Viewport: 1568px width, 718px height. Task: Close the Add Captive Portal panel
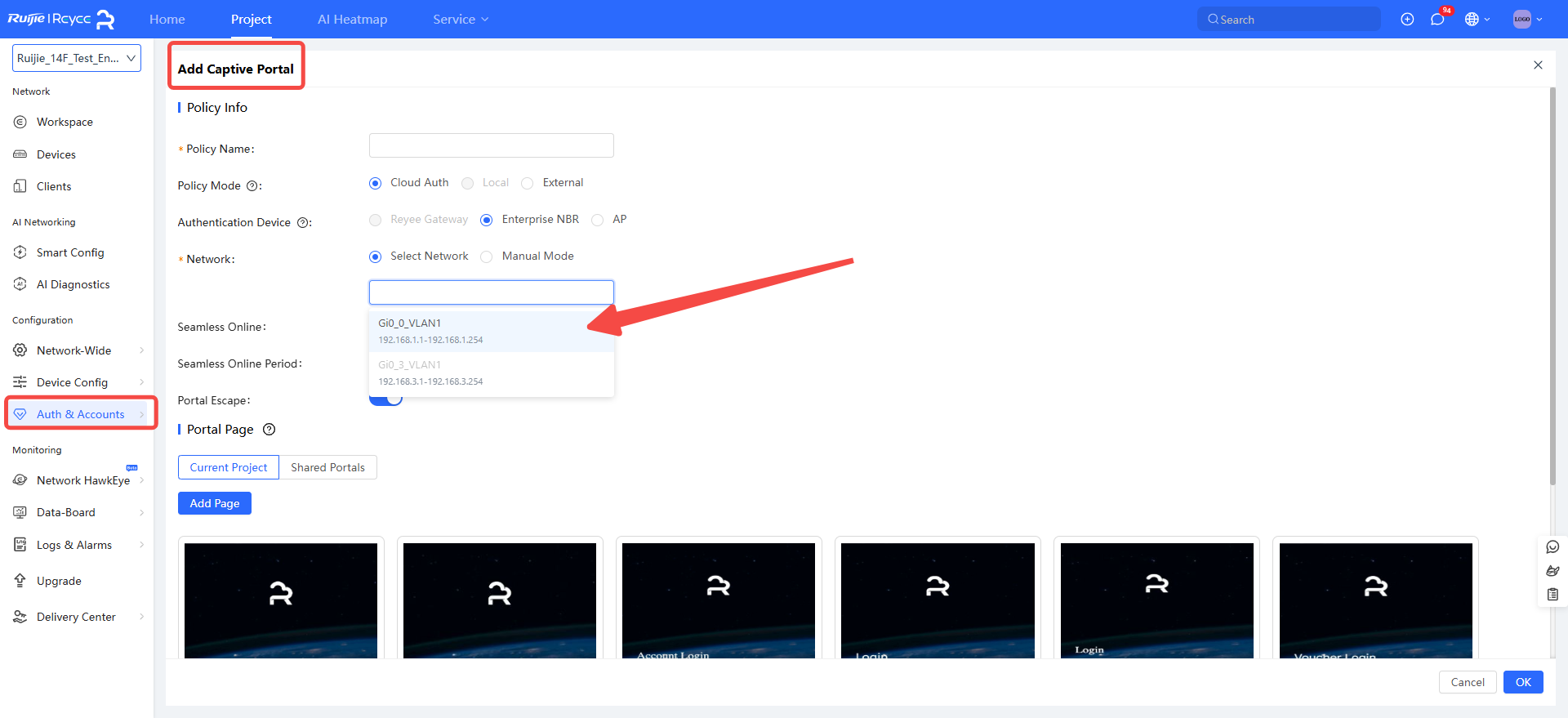point(1538,65)
